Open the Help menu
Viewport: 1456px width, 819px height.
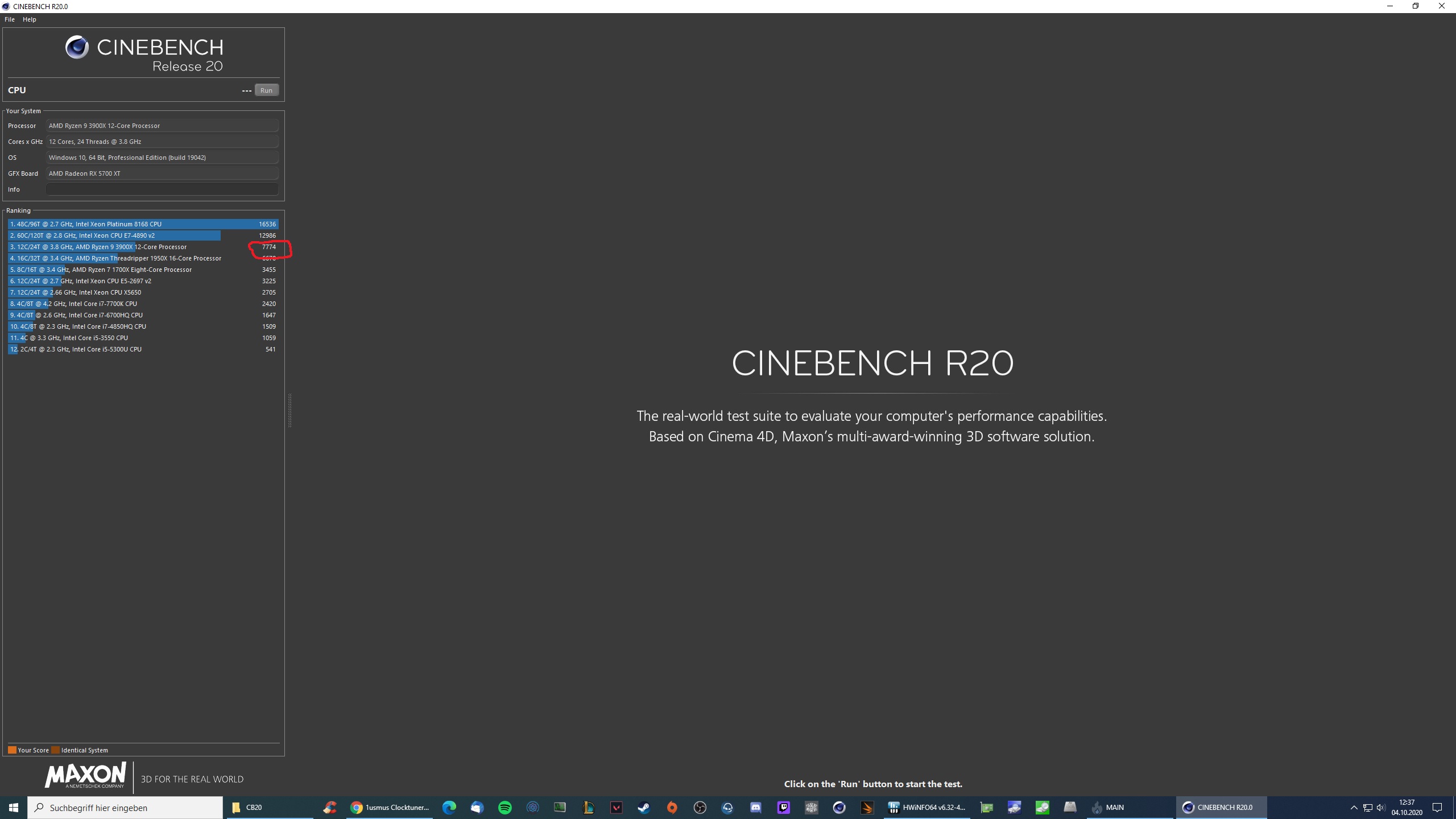[29, 19]
